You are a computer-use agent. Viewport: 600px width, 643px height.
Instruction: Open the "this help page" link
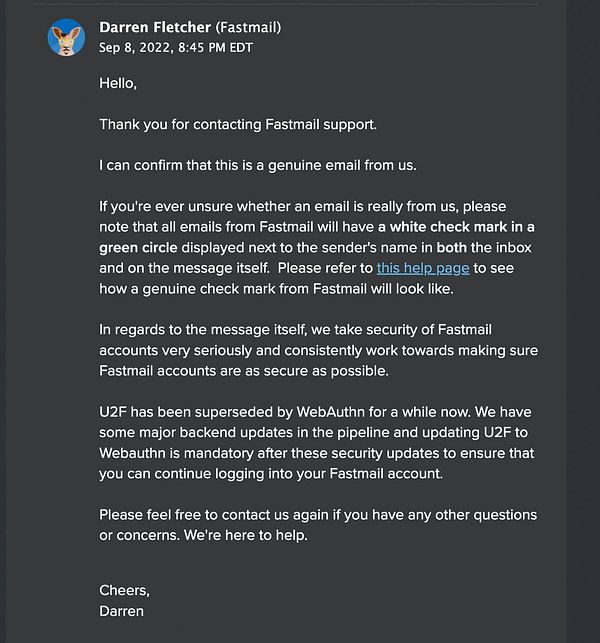click(422, 268)
